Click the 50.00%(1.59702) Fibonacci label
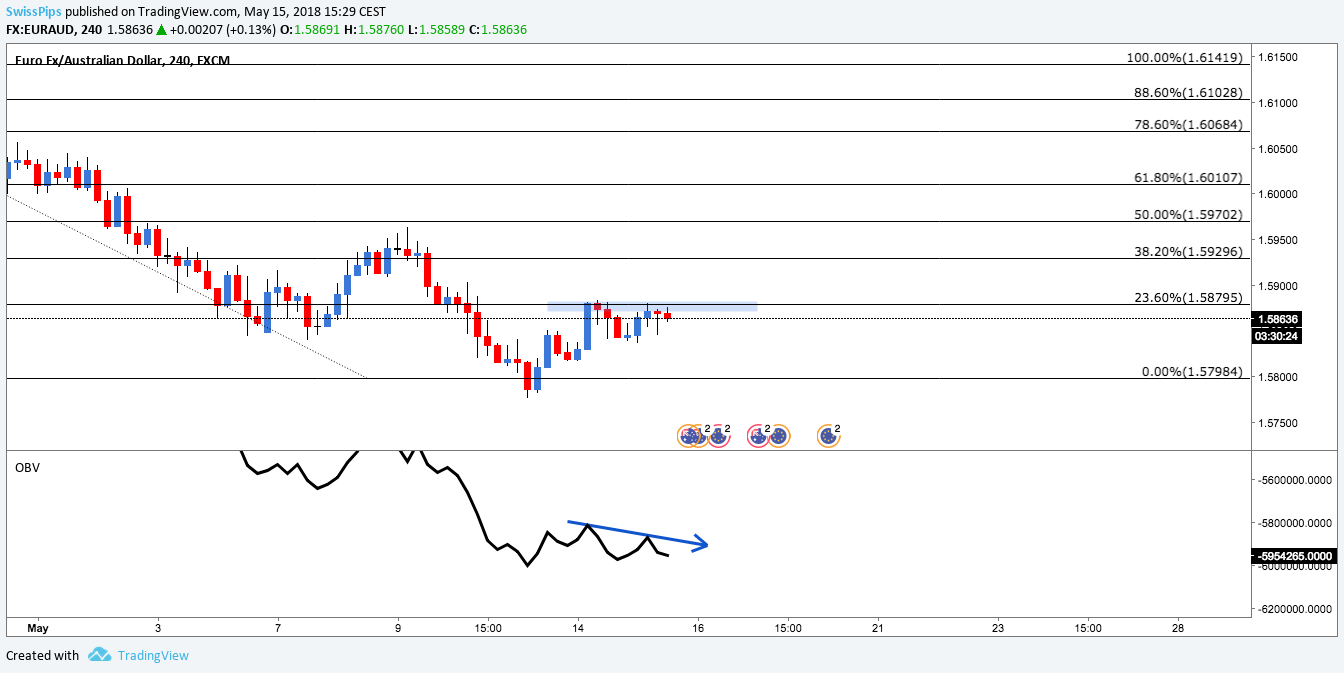 tap(1188, 214)
